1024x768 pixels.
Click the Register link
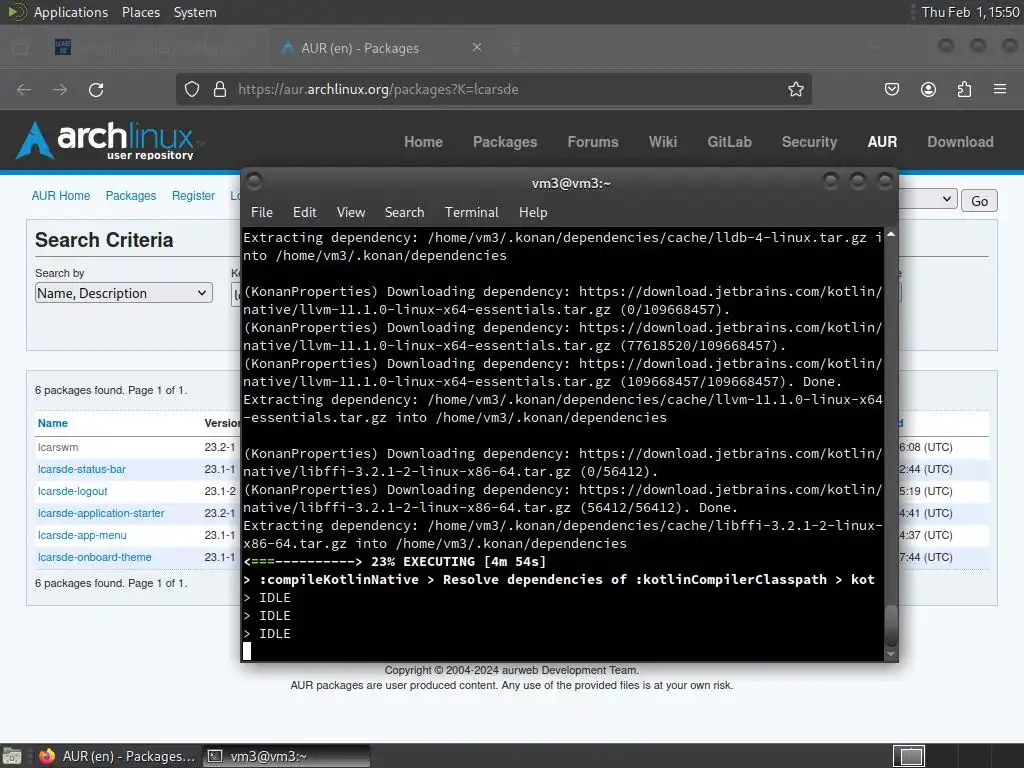point(193,195)
